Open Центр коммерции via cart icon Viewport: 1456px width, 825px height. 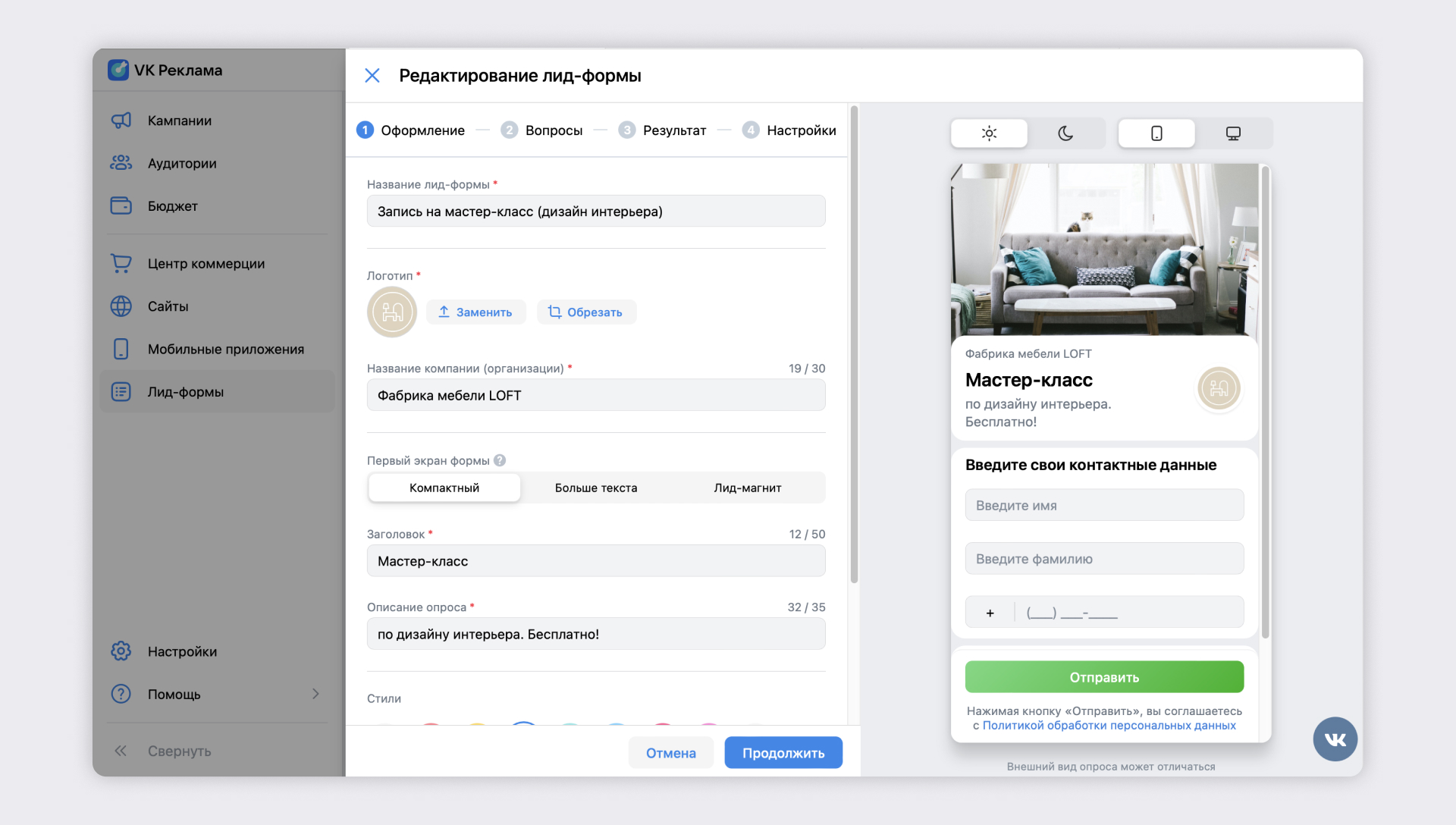point(121,263)
